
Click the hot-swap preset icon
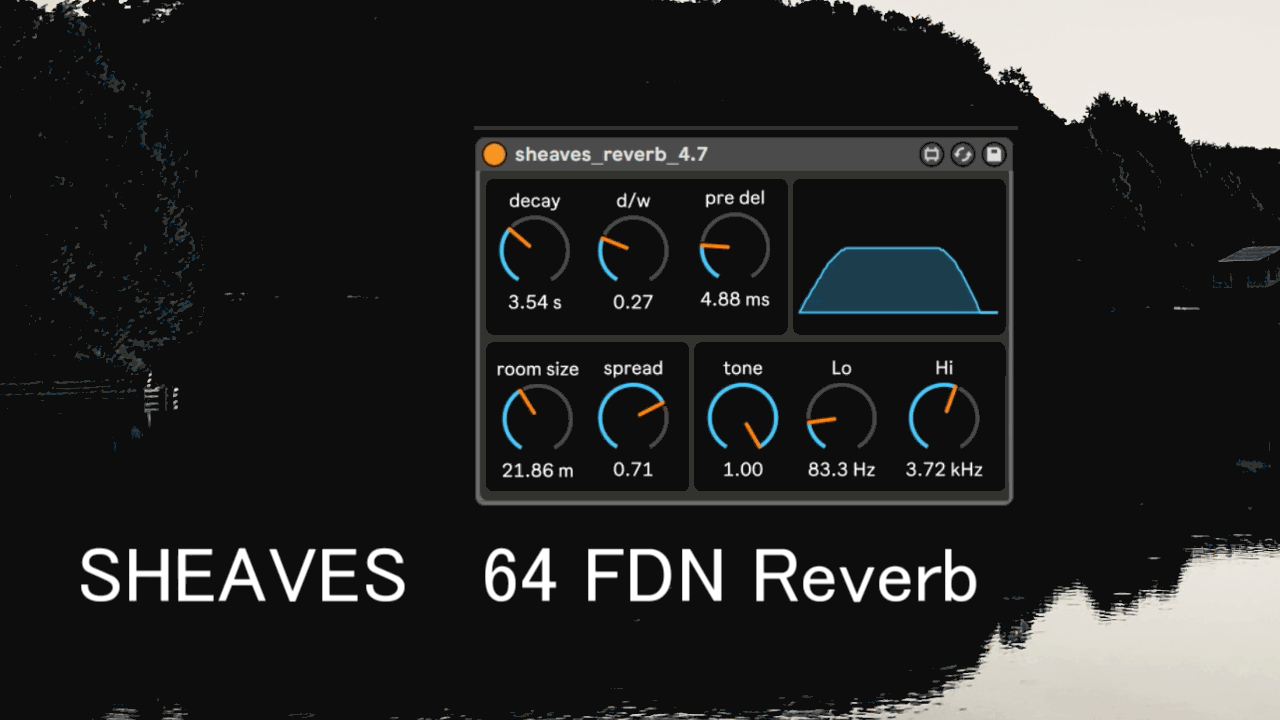click(962, 155)
